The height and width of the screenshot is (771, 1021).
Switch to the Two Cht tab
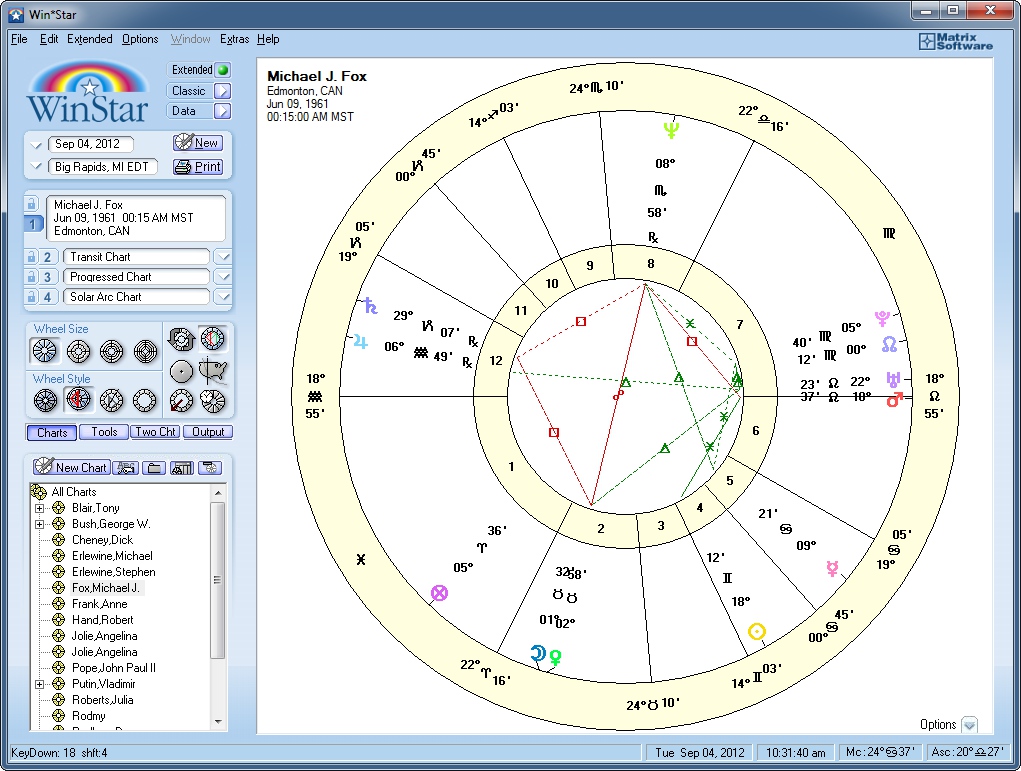coord(156,432)
